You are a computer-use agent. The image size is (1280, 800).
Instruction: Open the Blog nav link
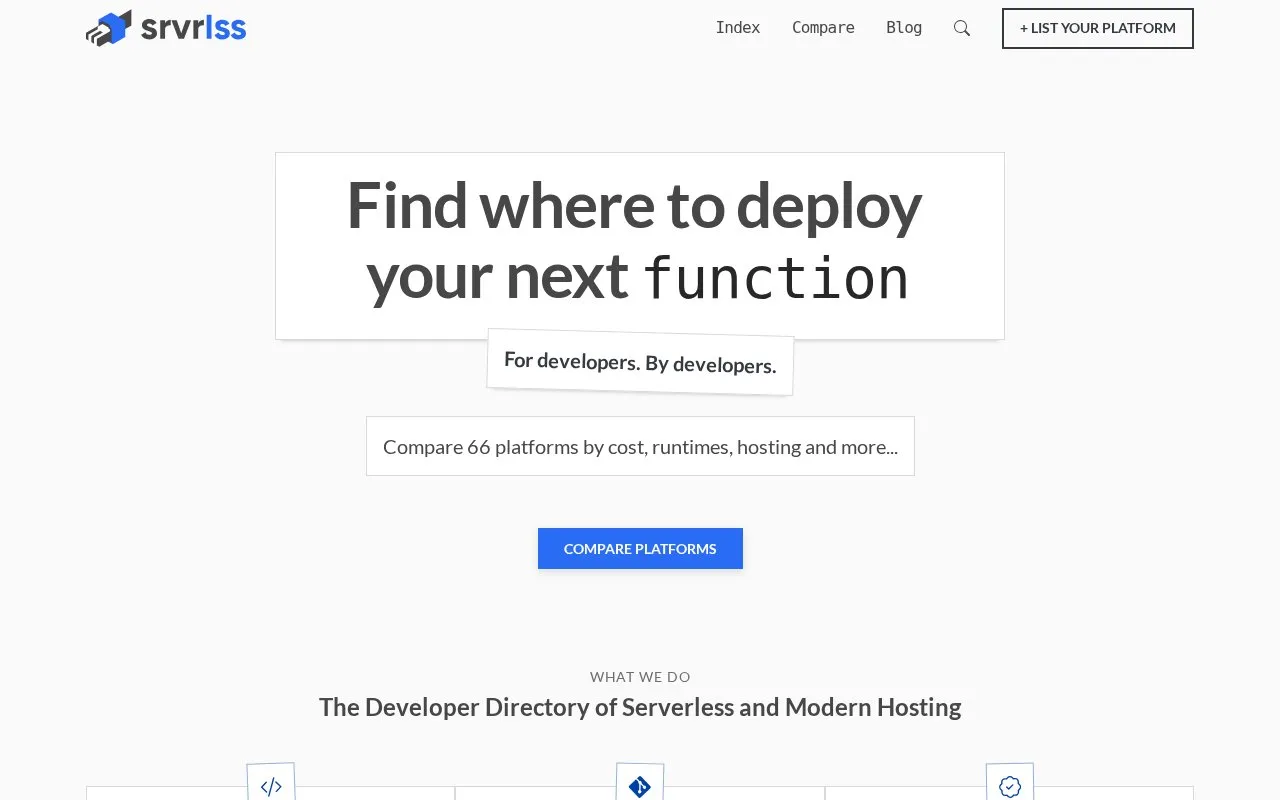point(904,28)
